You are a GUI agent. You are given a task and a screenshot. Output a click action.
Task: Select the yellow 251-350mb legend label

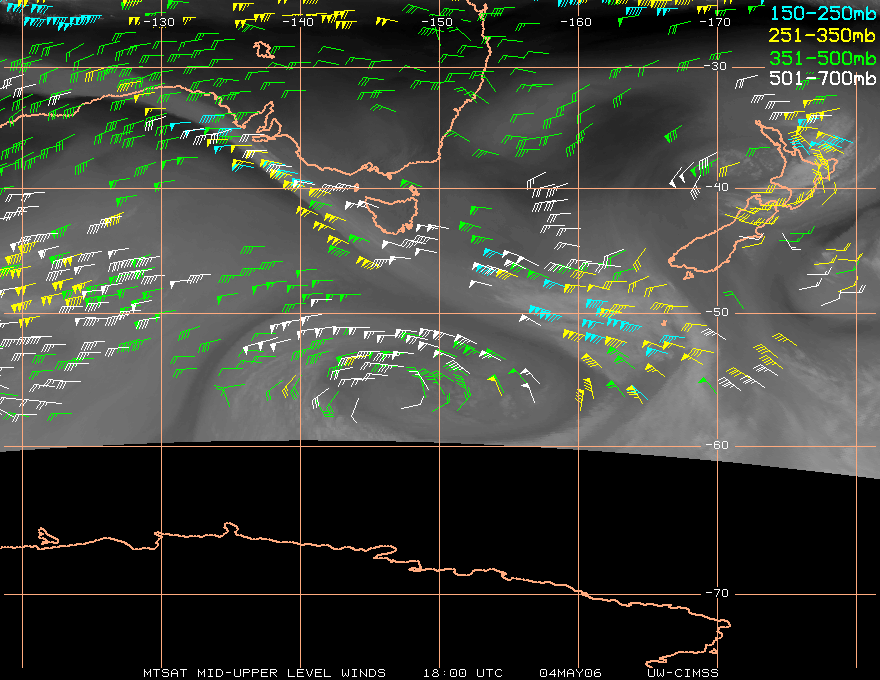tap(823, 35)
